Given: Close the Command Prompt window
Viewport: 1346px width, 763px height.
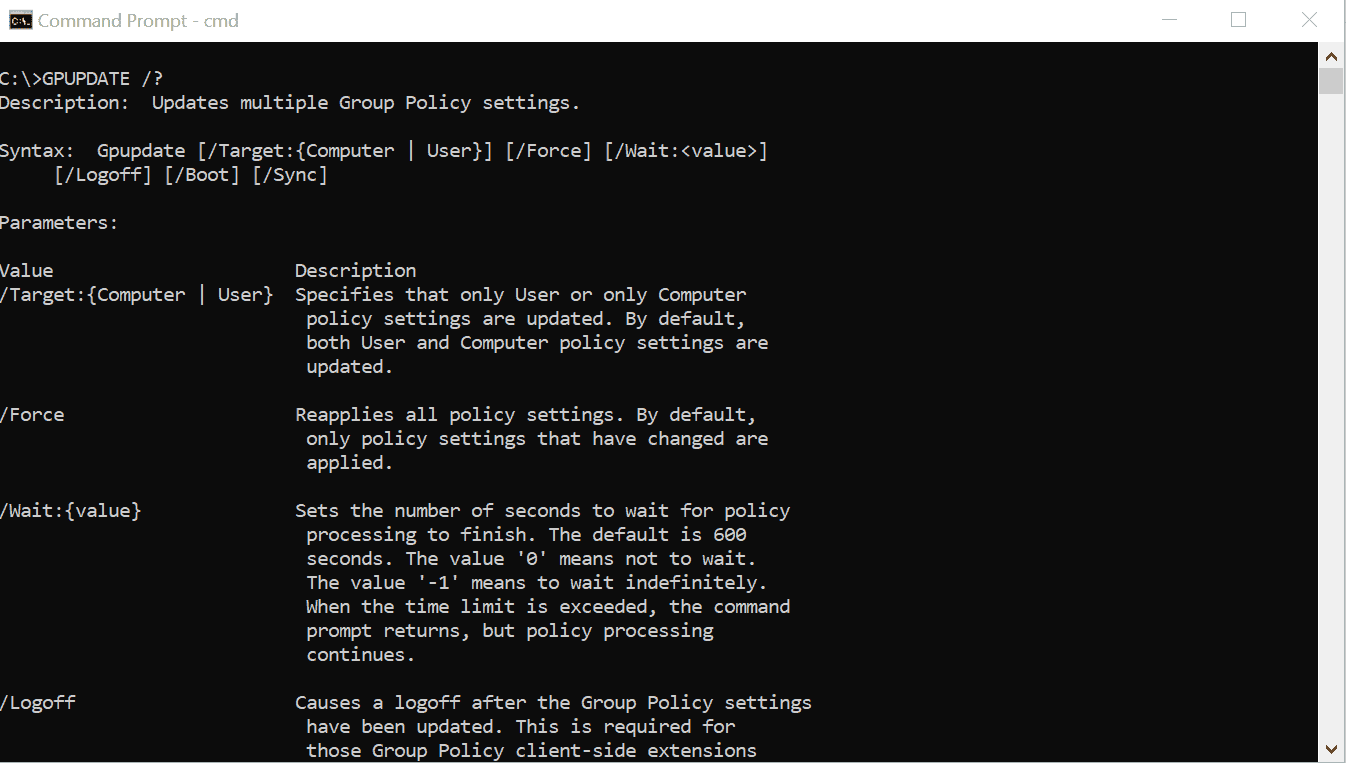Looking at the screenshot, I should tap(1308, 20).
